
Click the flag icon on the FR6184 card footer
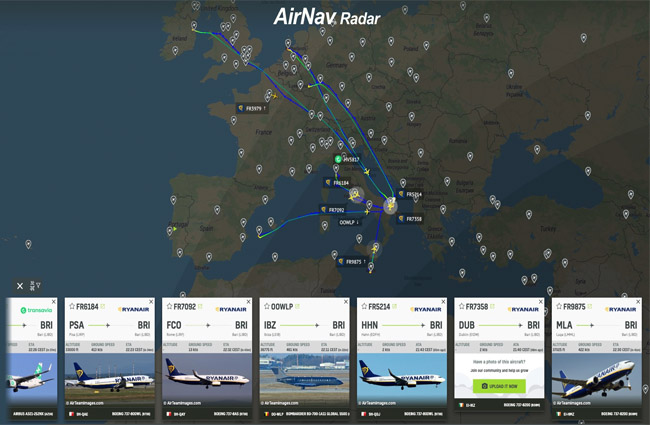(71, 414)
